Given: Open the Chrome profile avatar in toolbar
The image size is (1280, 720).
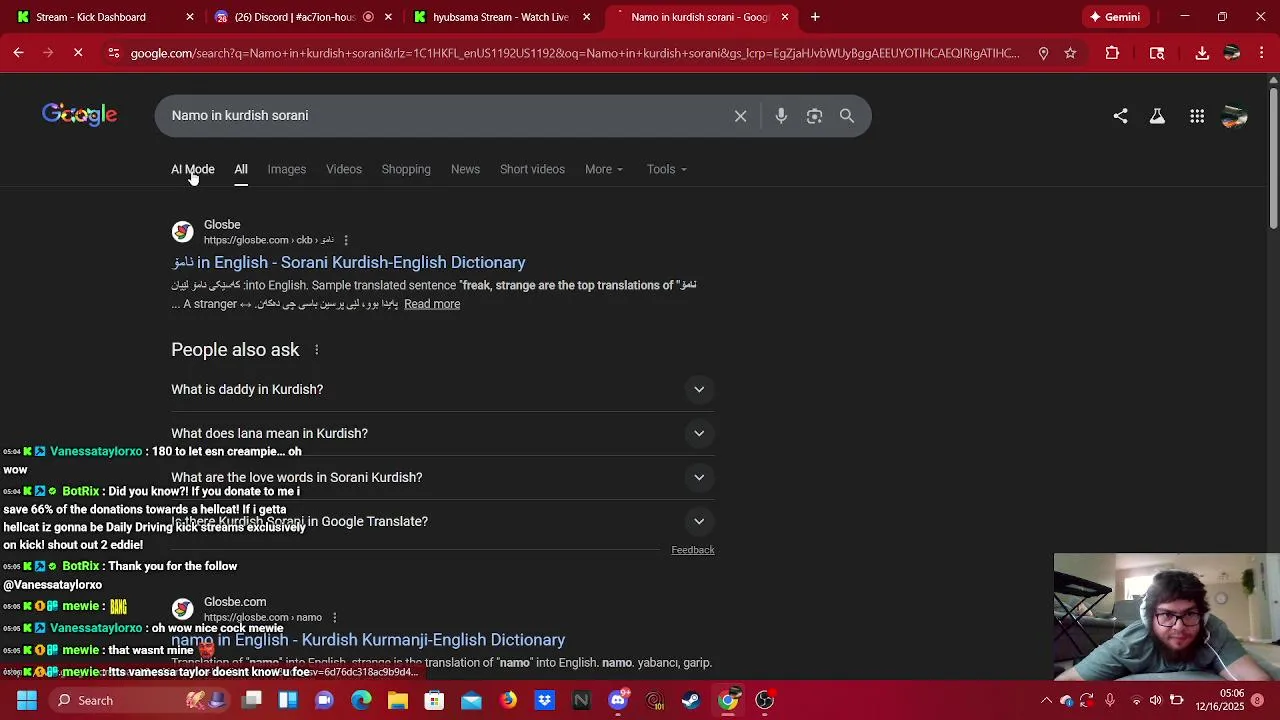Looking at the screenshot, I should [x=1232, y=53].
